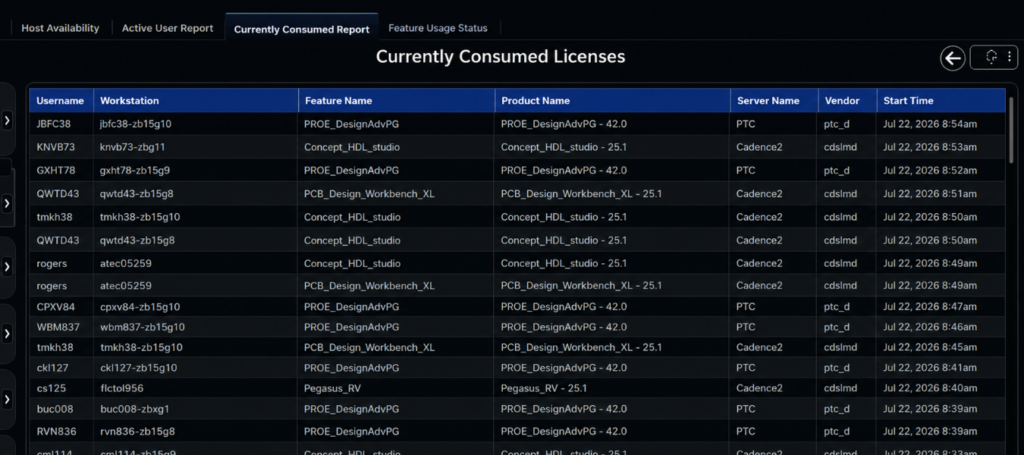The height and width of the screenshot is (455, 1024).
Task: Click workstation buc008-zbxg1
Action: pyautogui.click(x=135, y=409)
